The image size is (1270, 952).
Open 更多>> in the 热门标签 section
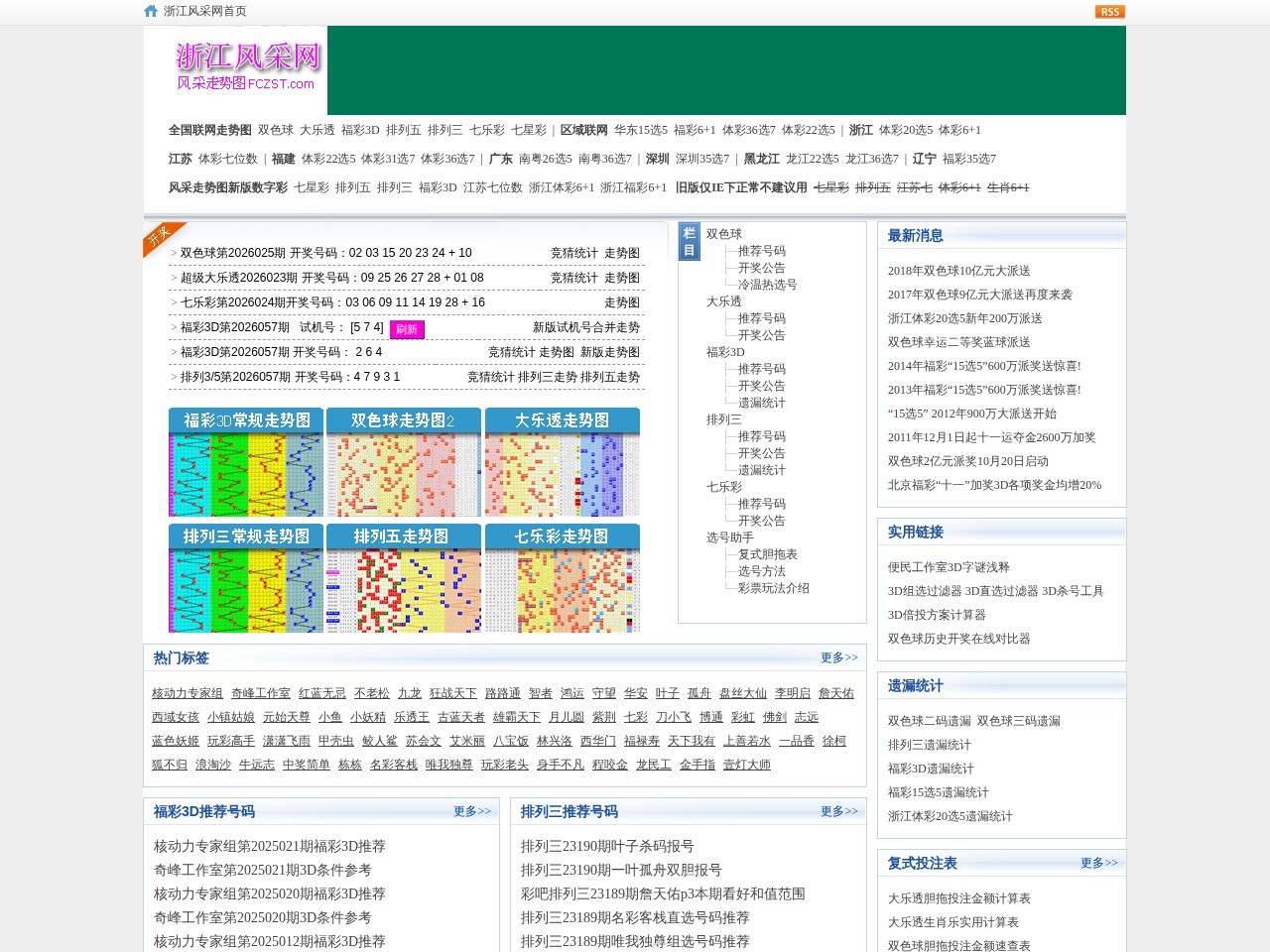point(838,657)
